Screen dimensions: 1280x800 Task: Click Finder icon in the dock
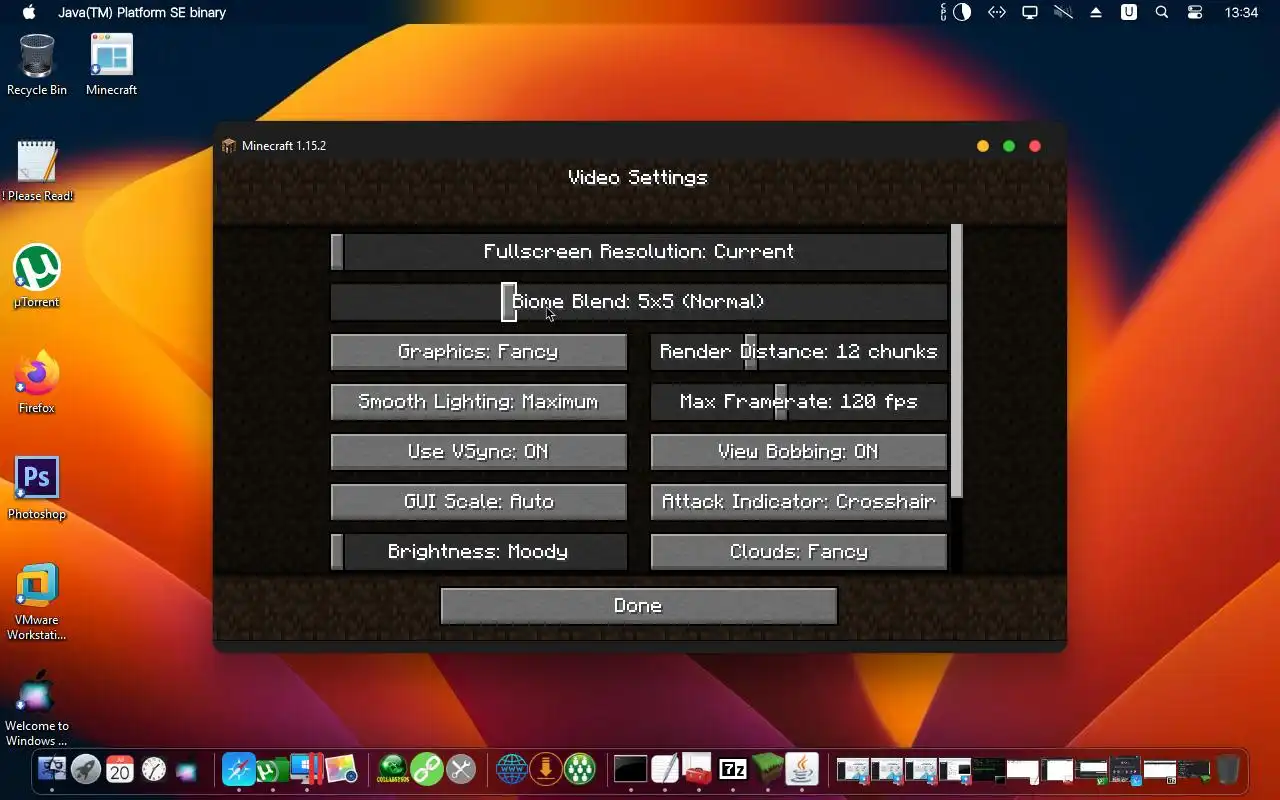point(52,769)
